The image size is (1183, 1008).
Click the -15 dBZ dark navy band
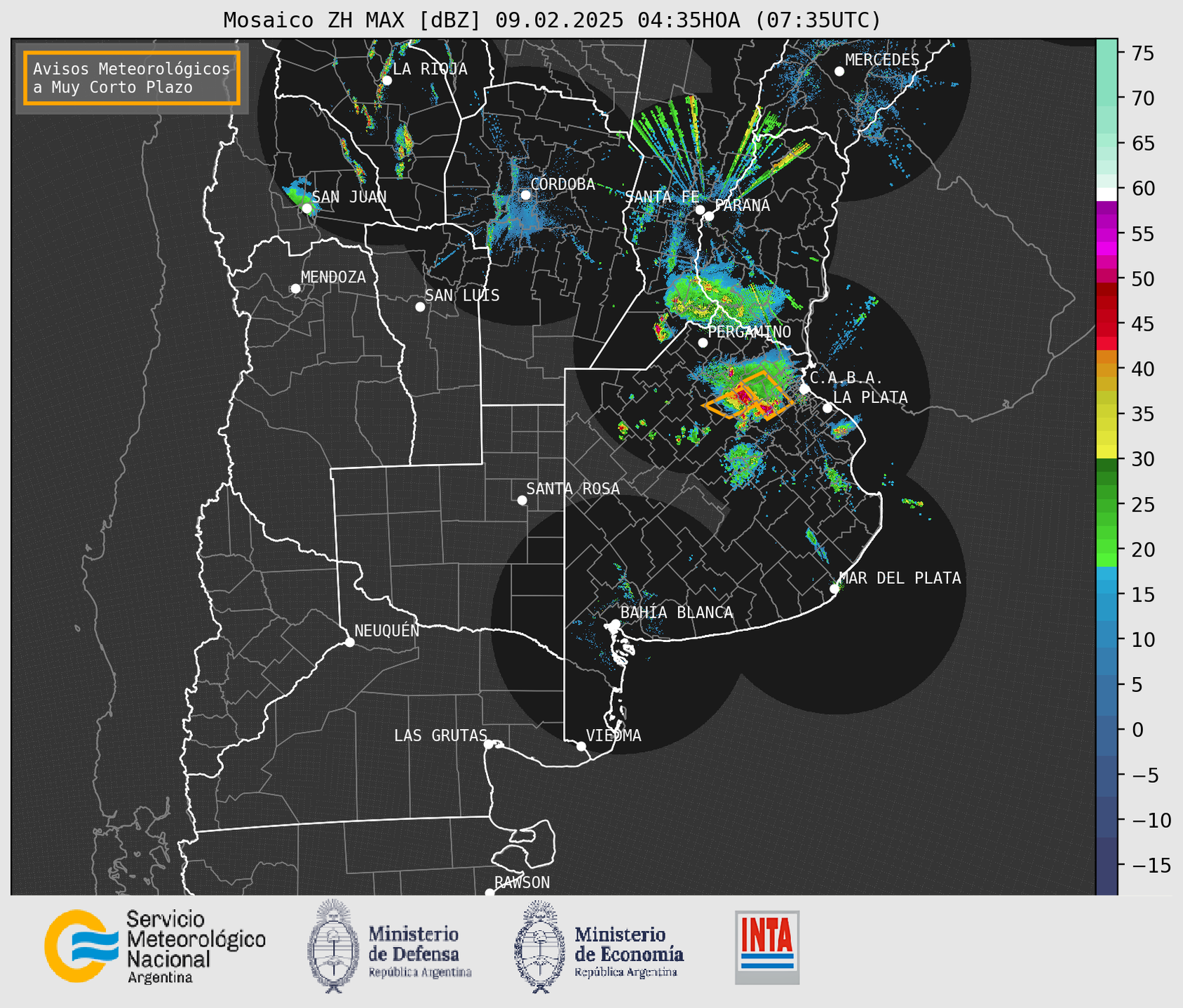point(1107,865)
